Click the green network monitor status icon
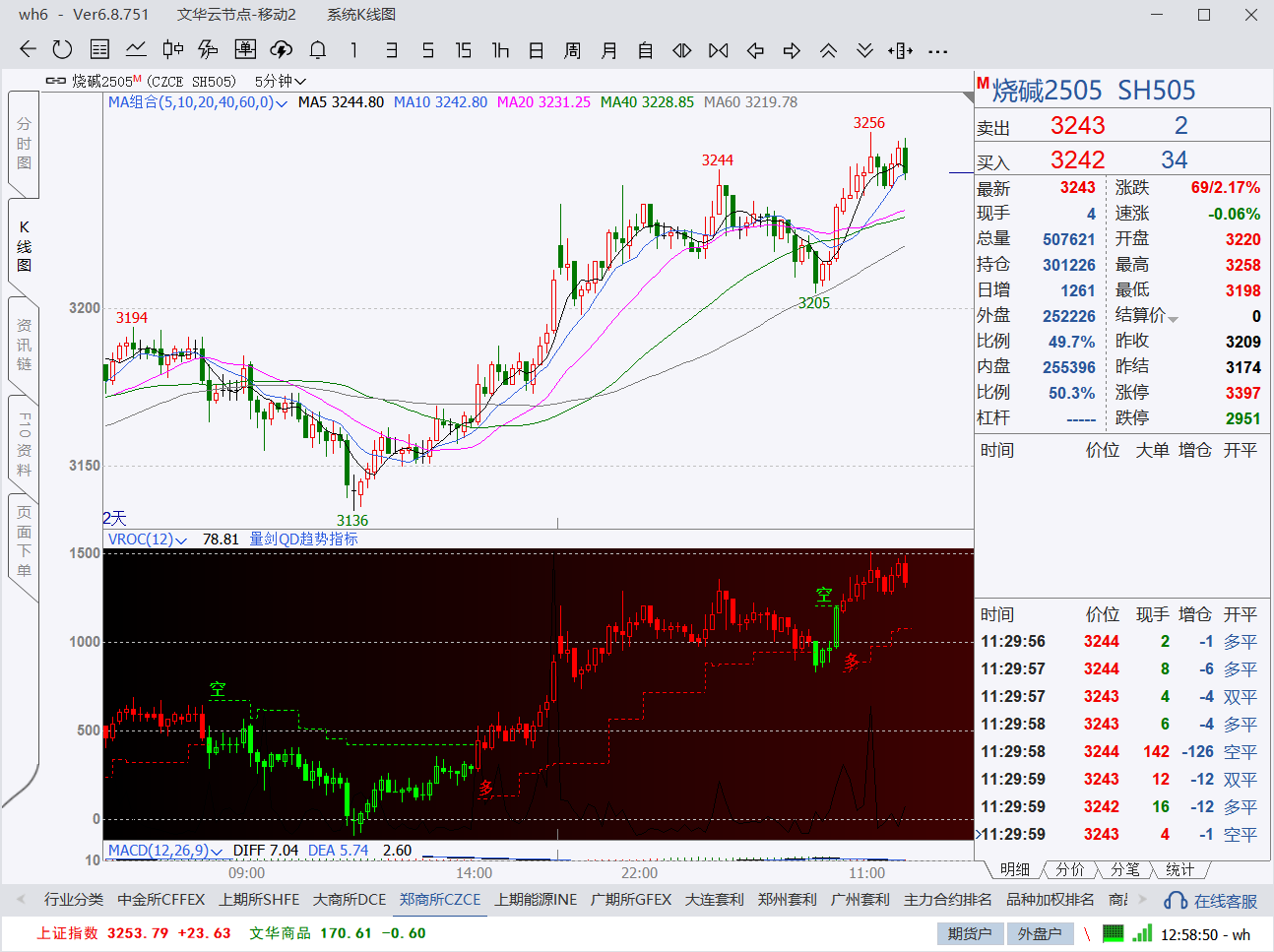 tap(1114, 933)
